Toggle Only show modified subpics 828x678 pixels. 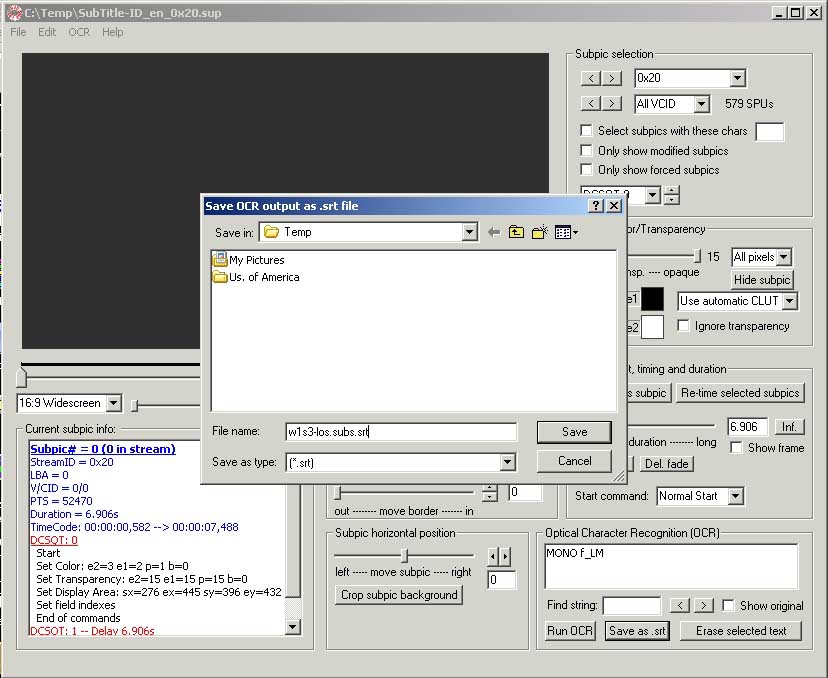[x=586, y=150]
